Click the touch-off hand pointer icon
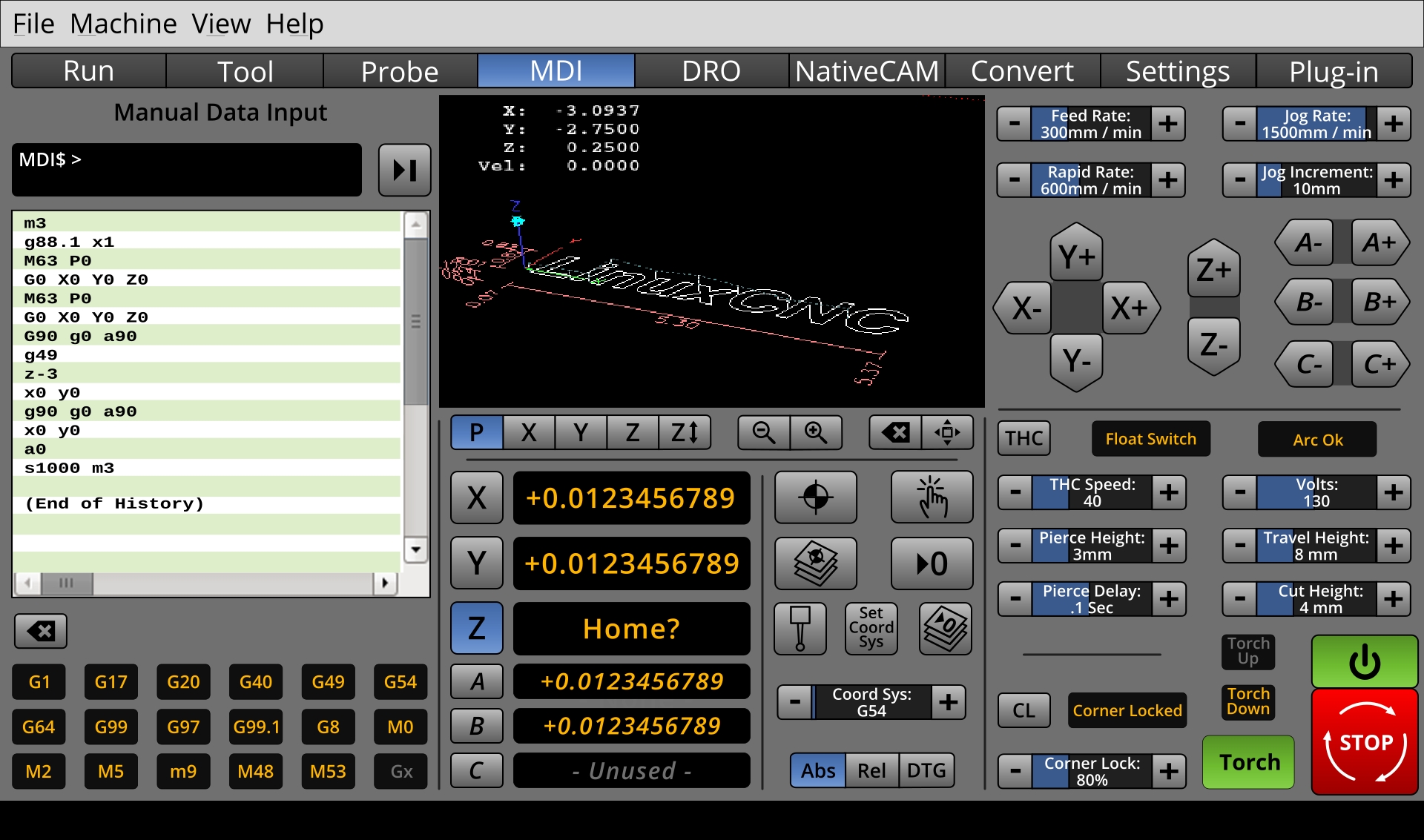This screenshot has height=840, width=1424. click(x=932, y=497)
